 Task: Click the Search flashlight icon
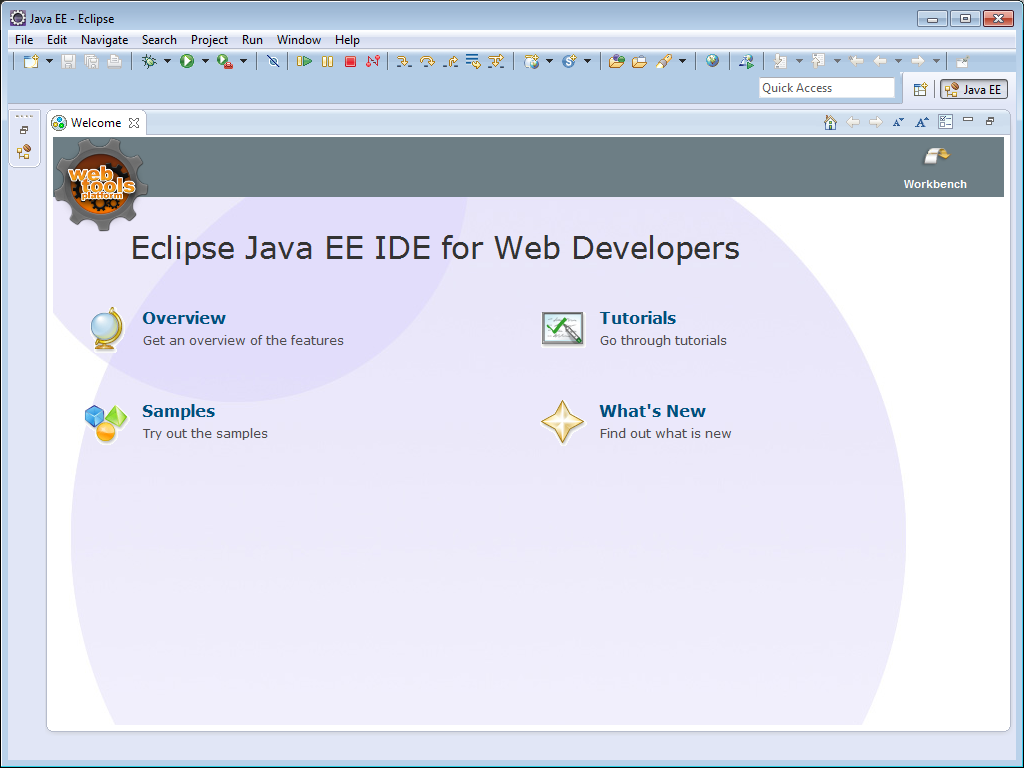pos(664,61)
